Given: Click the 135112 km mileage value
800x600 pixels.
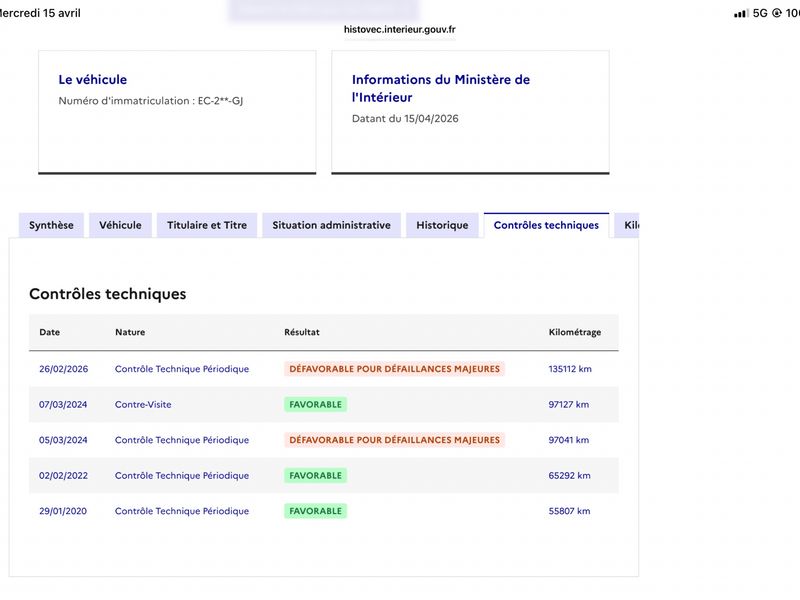Looking at the screenshot, I should 570,369.
